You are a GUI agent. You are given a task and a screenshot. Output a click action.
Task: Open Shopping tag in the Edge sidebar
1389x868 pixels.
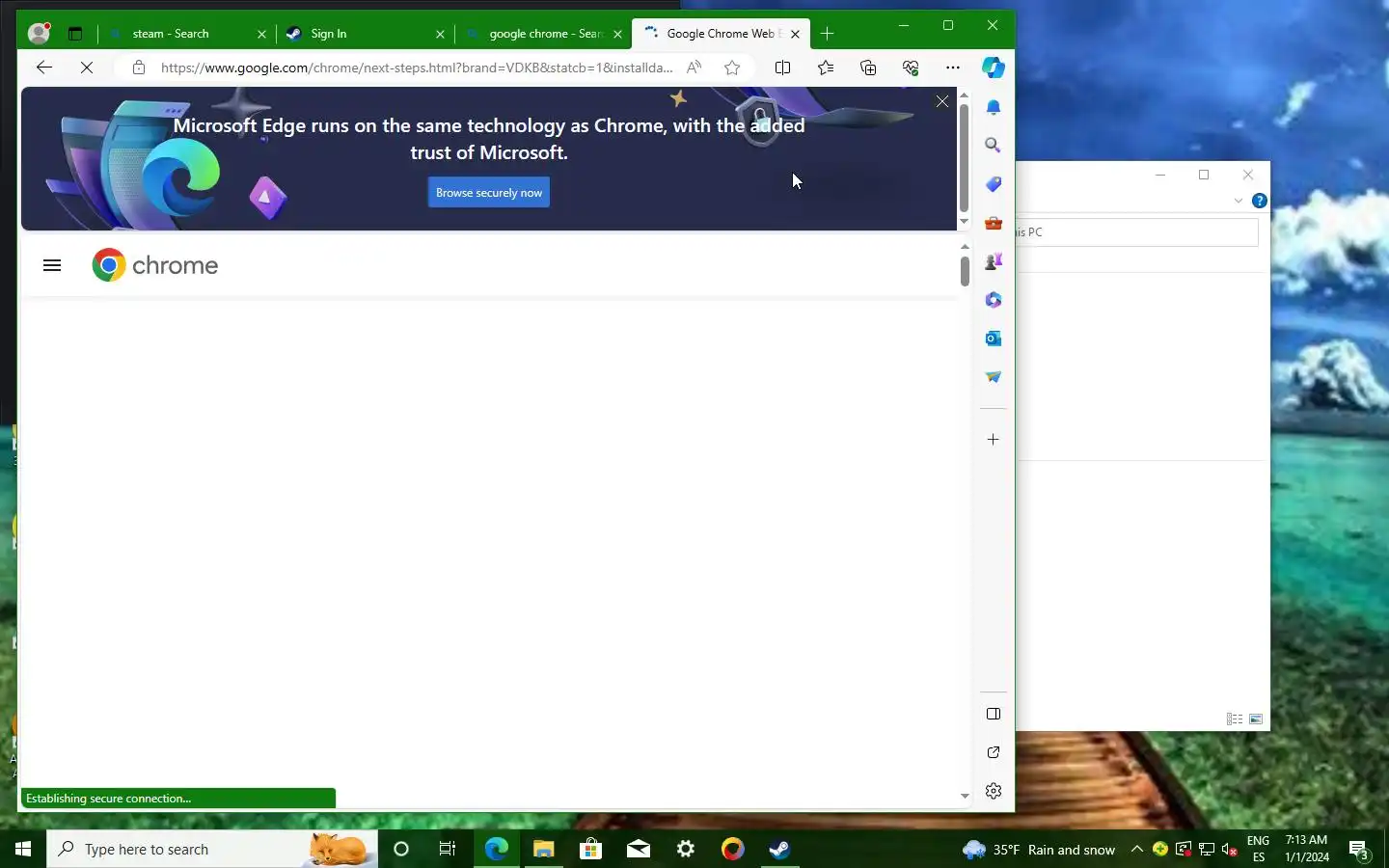coord(994,184)
